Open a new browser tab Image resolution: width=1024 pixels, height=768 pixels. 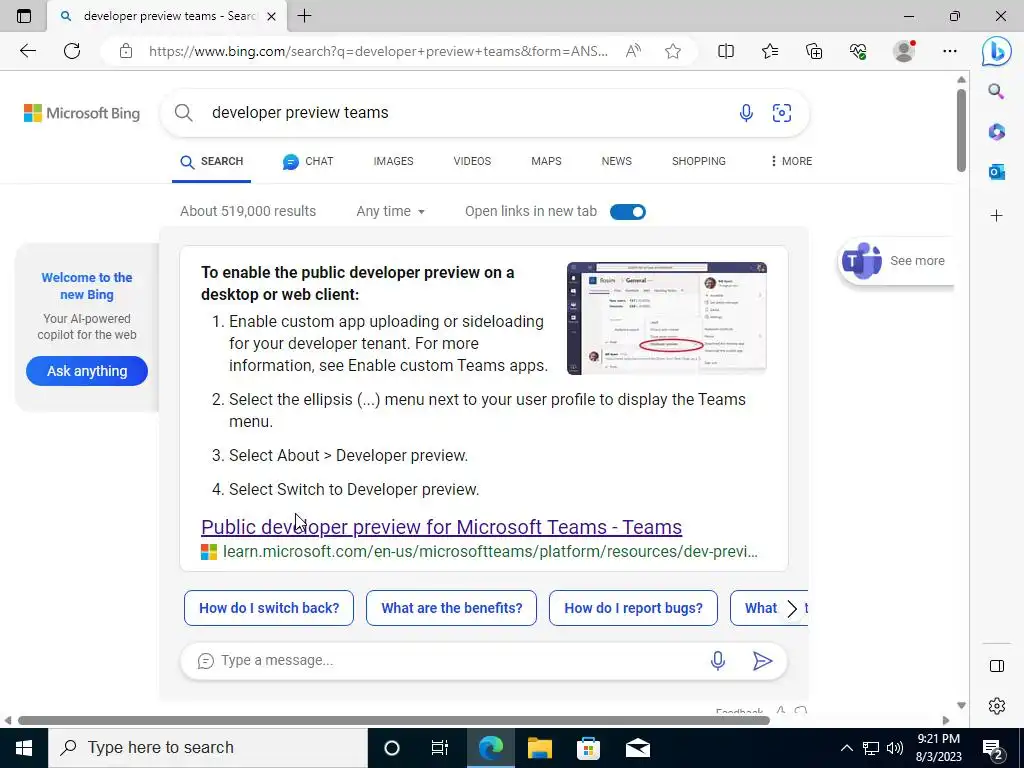pos(304,16)
